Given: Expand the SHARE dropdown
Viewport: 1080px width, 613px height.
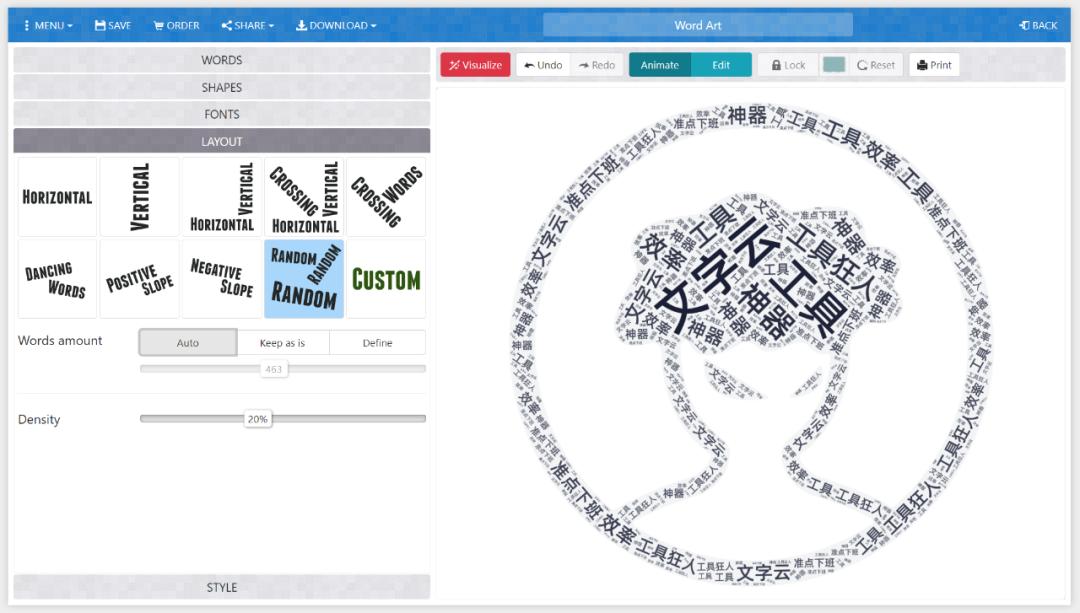Looking at the screenshot, I should [x=247, y=25].
